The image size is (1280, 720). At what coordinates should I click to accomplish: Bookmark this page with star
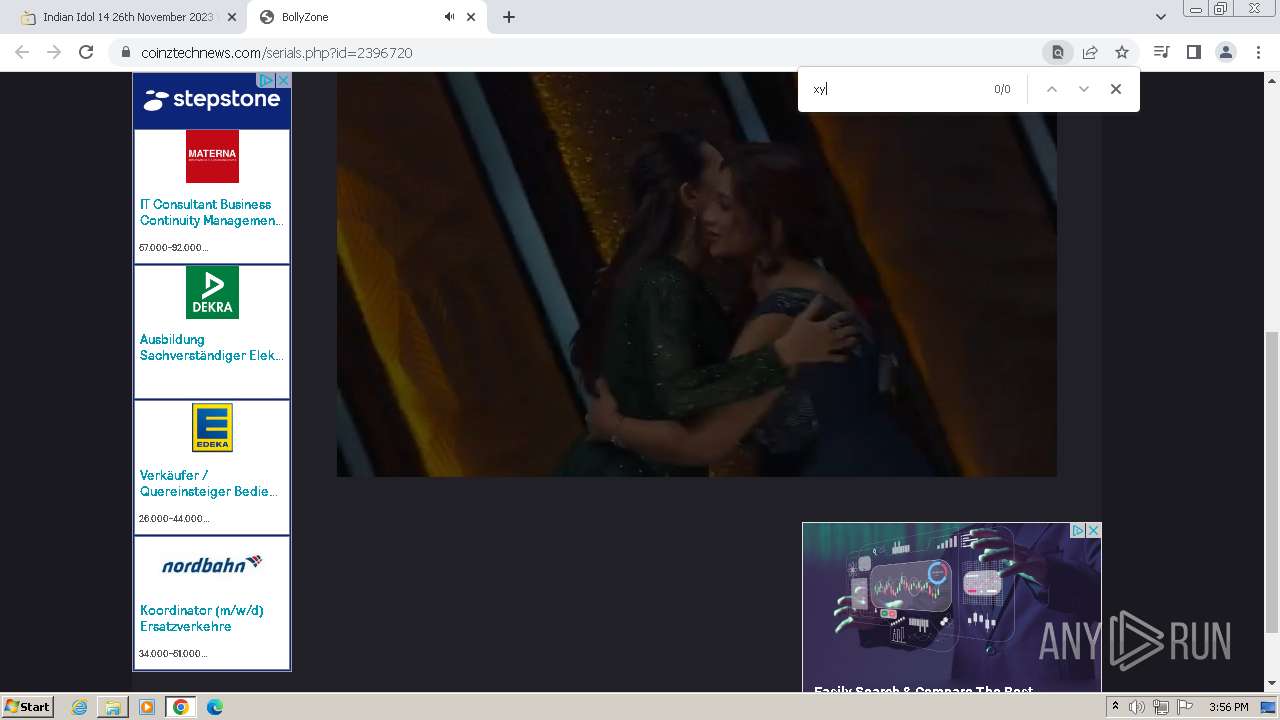[1122, 52]
